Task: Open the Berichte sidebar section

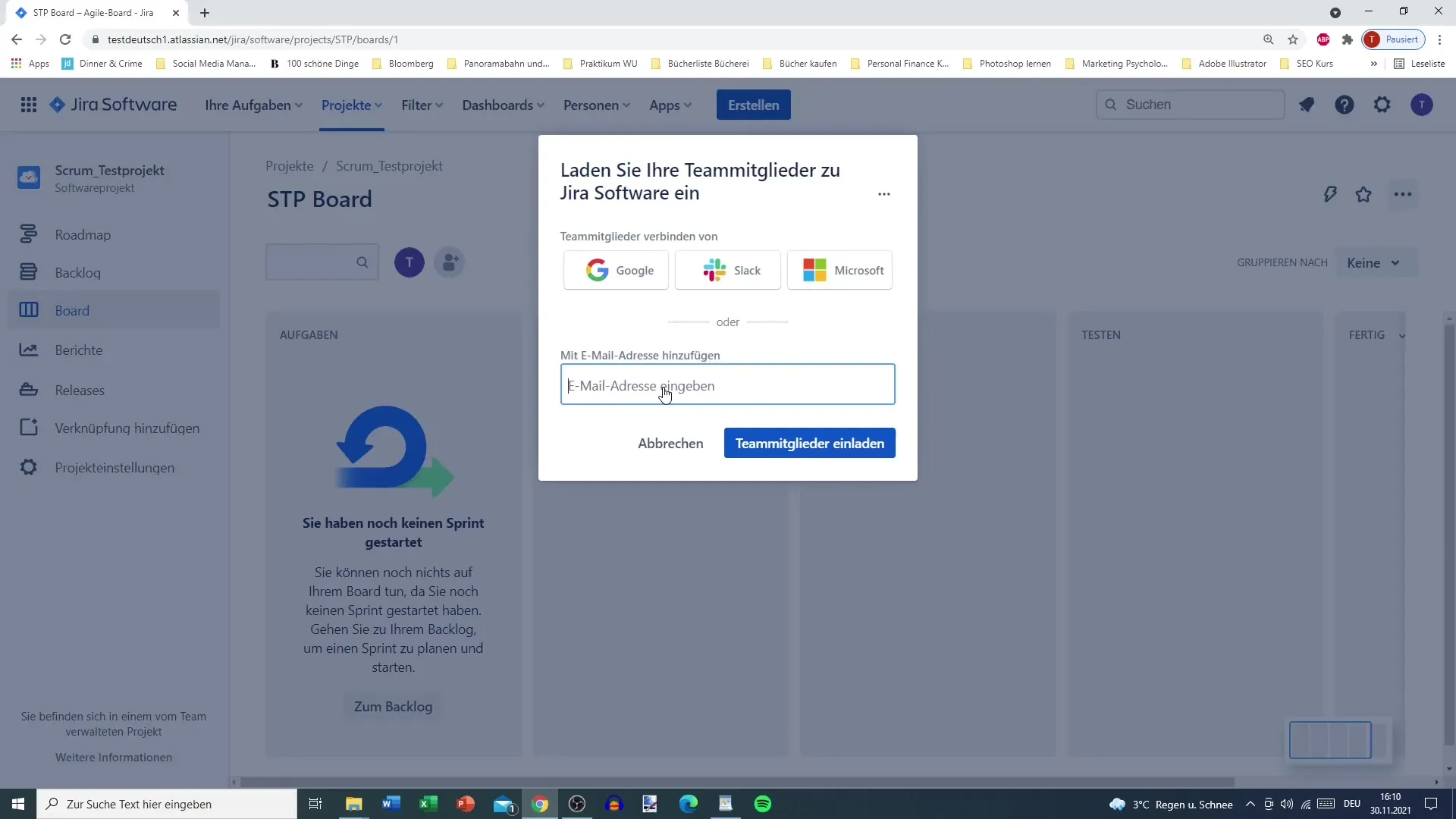Action: click(79, 350)
